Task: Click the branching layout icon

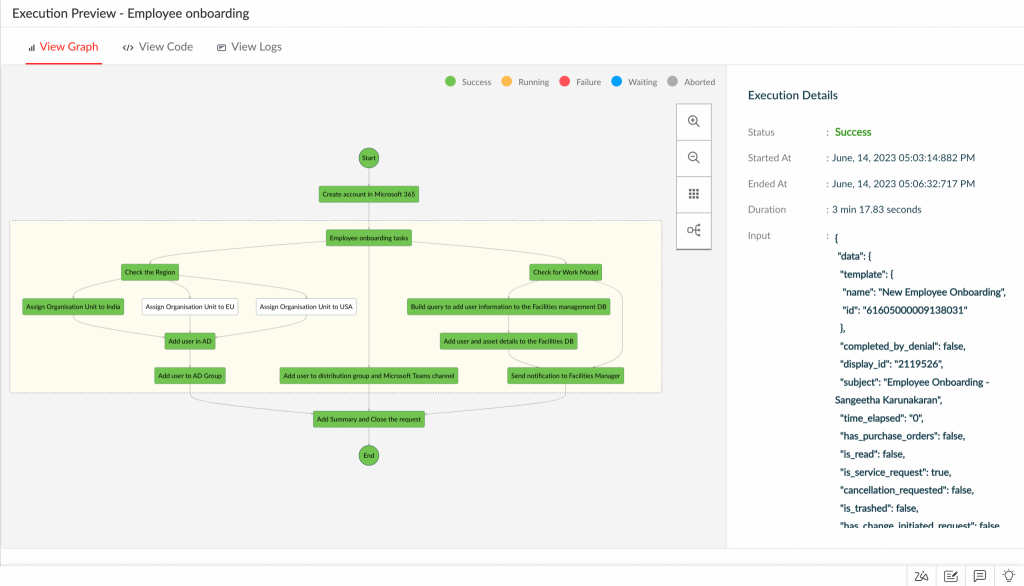Action: (x=693, y=230)
